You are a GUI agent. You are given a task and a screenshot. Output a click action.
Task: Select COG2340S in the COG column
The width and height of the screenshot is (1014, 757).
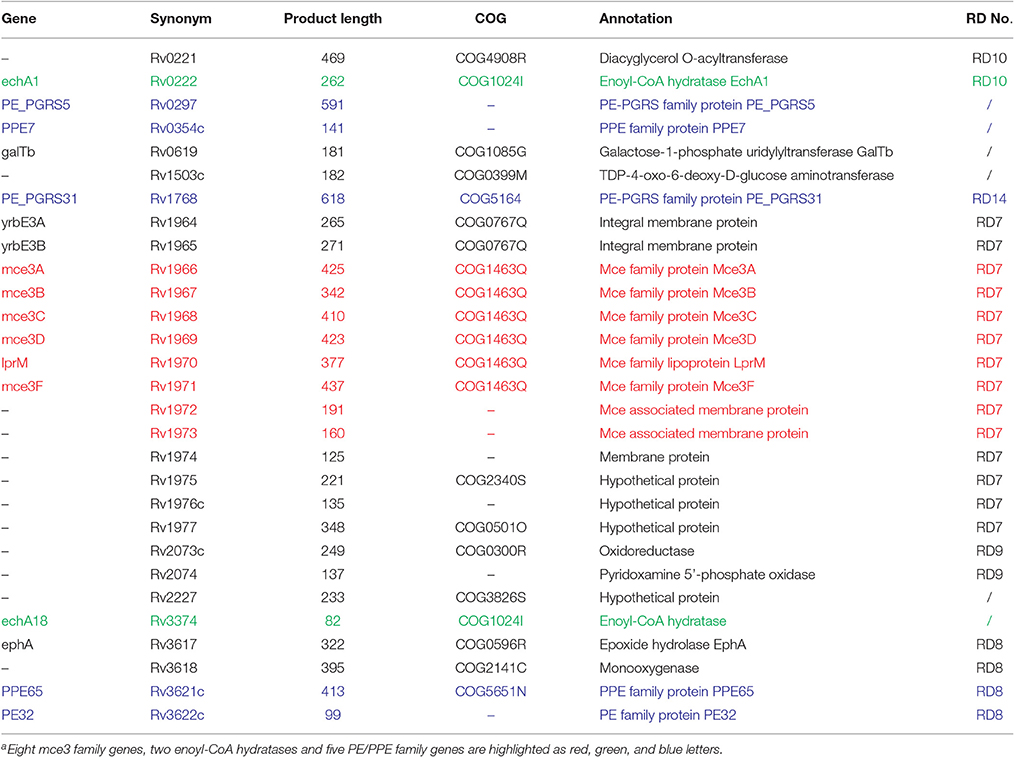click(490, 480)
